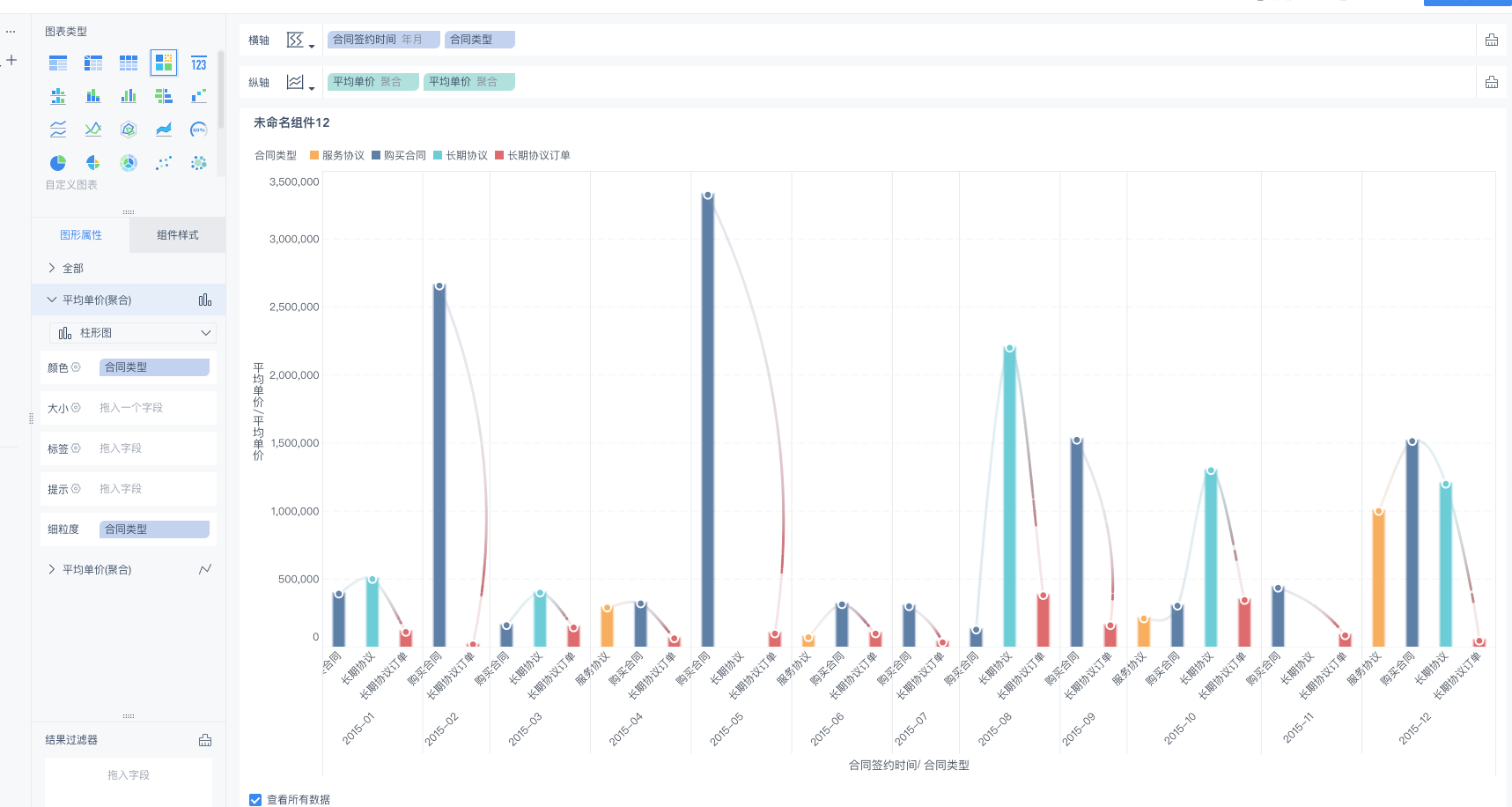Click the 长期协议订单 red legend swatch
Image resolution: width=1512 pixels, height=807 pixels.
tap(499, 155)
